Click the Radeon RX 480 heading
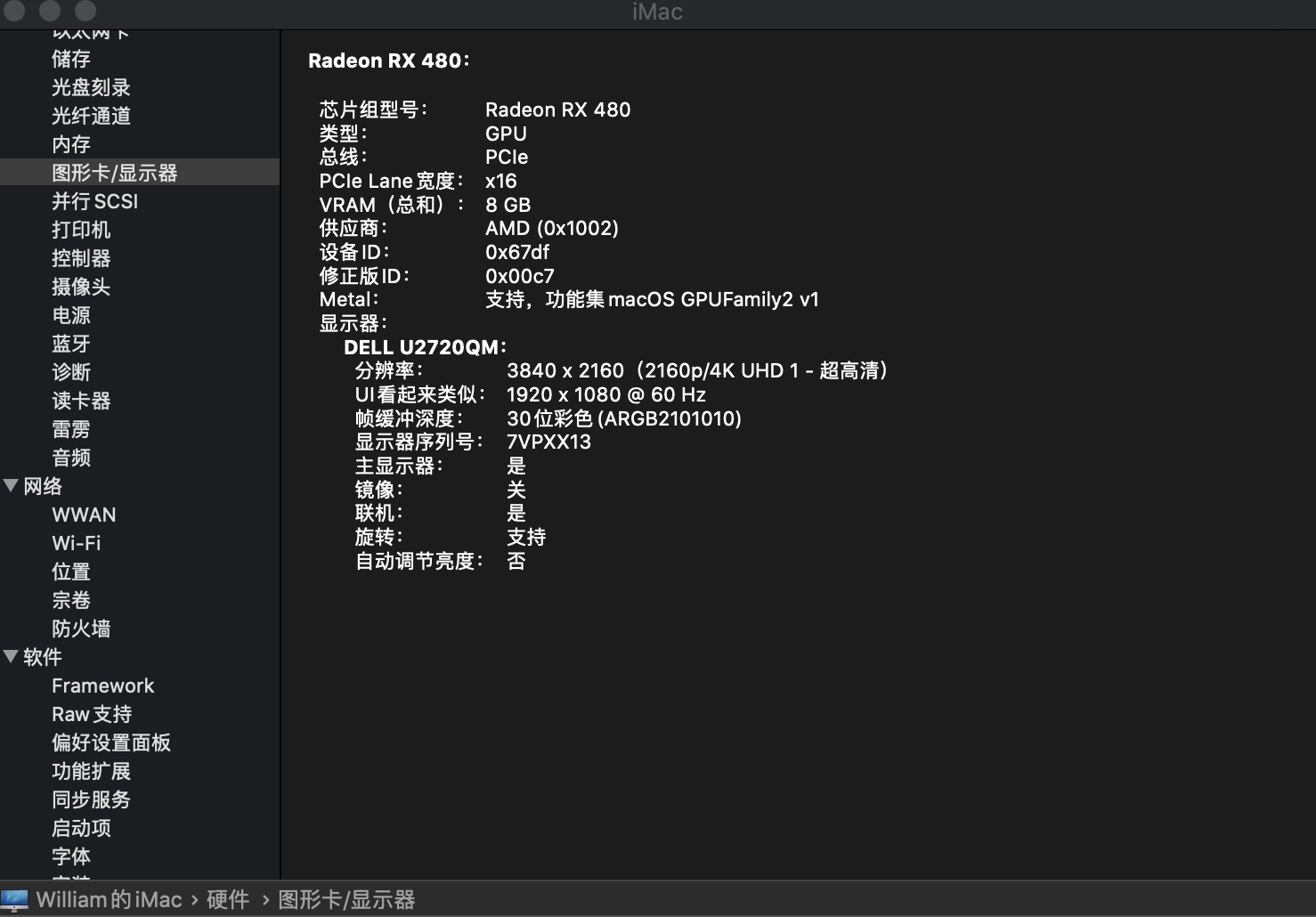This screenshot has width=1316, height=917. click(x=388, y=61)
